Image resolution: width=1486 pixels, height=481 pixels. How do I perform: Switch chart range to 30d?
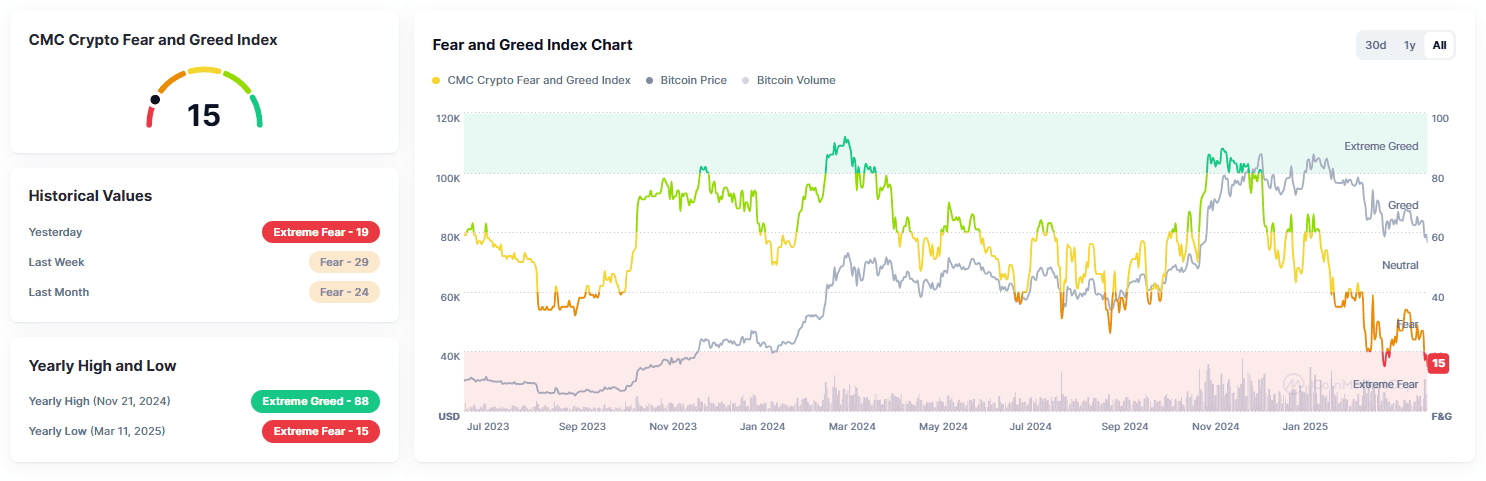(x=1376, y=45)
